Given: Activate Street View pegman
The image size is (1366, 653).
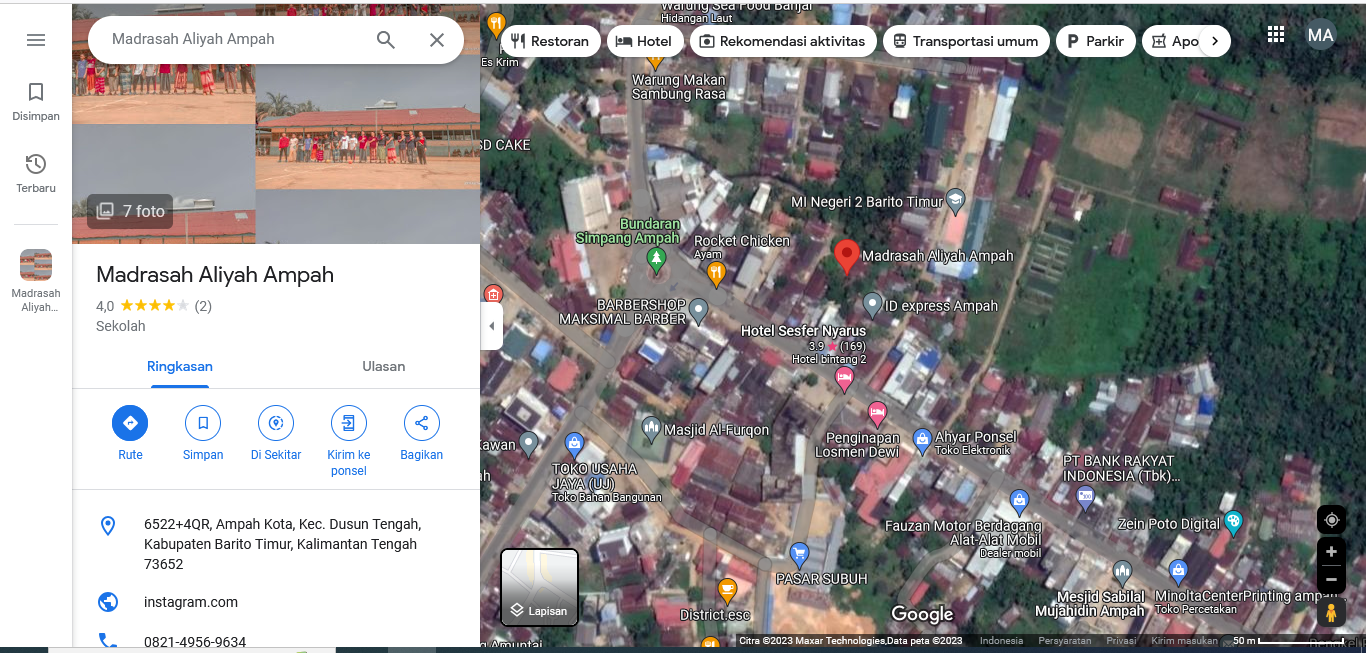Looking at the screenshot, I should pos(1331,612).
